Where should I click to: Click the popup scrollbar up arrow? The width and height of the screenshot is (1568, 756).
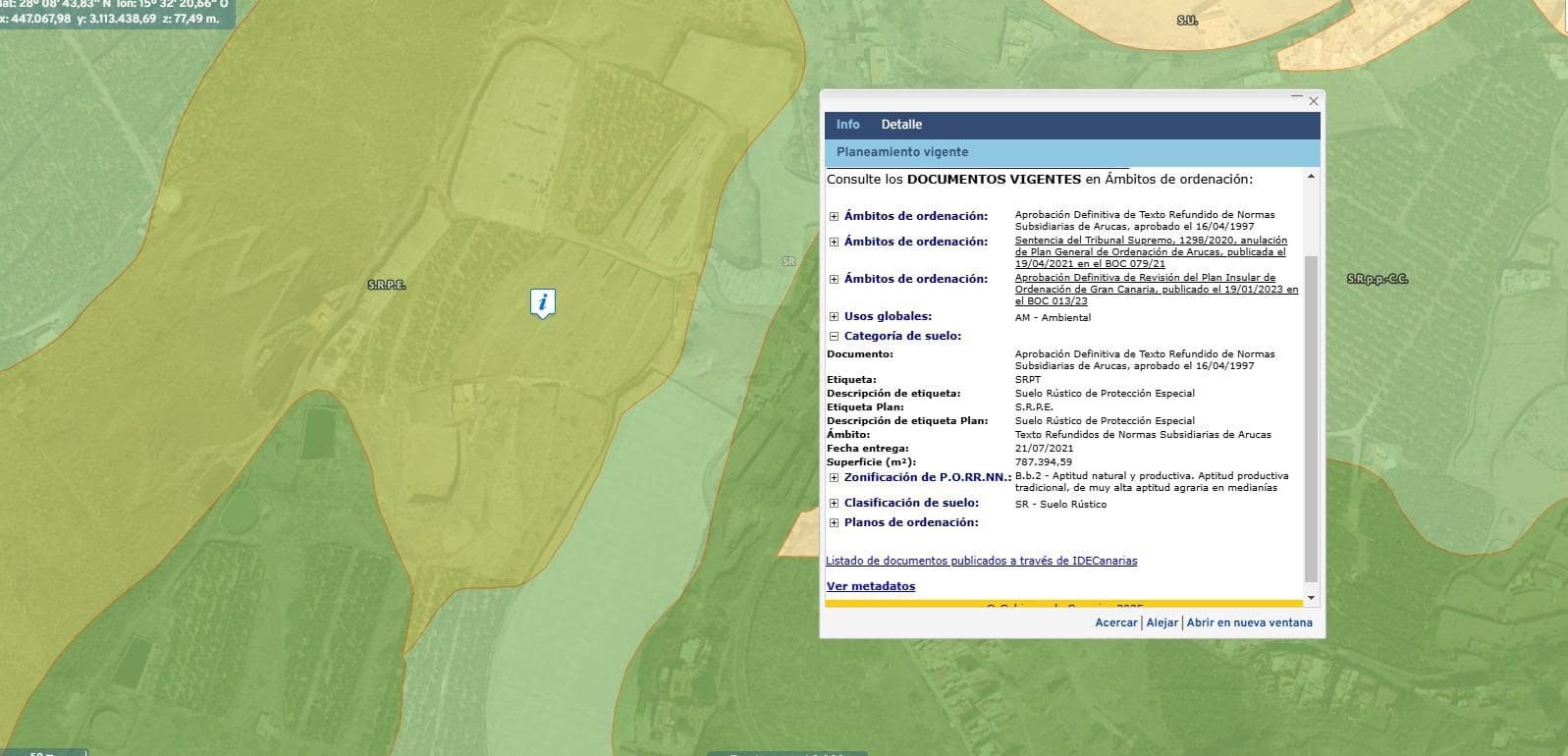pos(1311,177)
